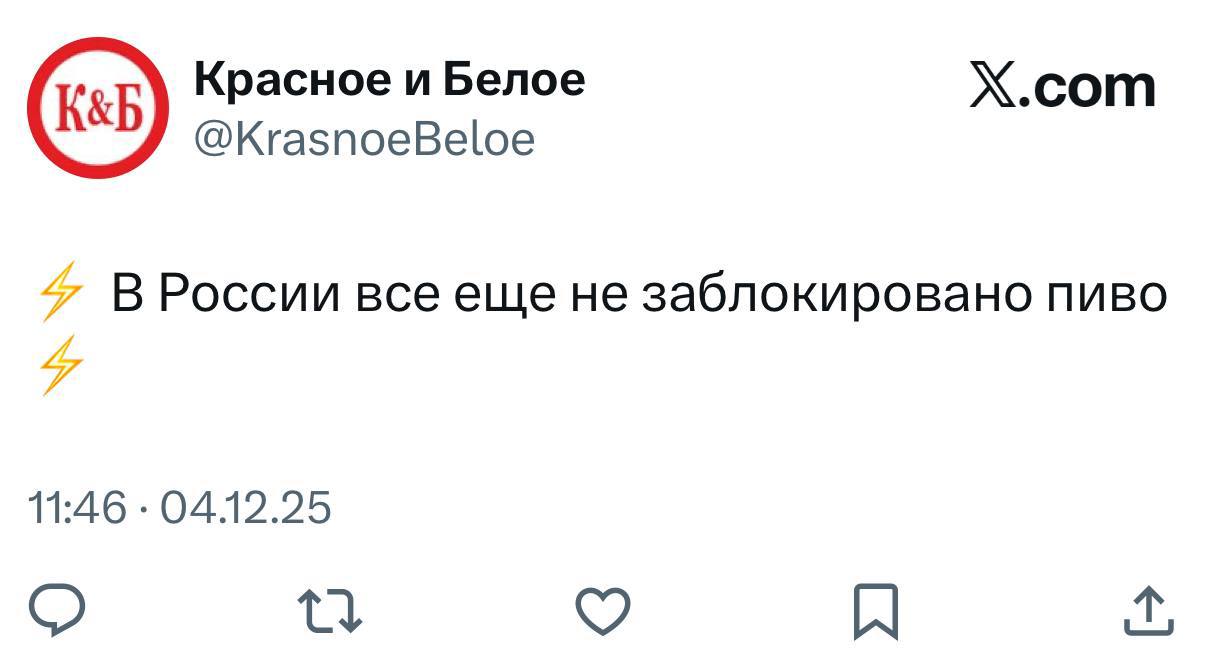Like the tweet with the heart icon
The height and width of the screenshot is (668, 1206).
tap(604, 611)
